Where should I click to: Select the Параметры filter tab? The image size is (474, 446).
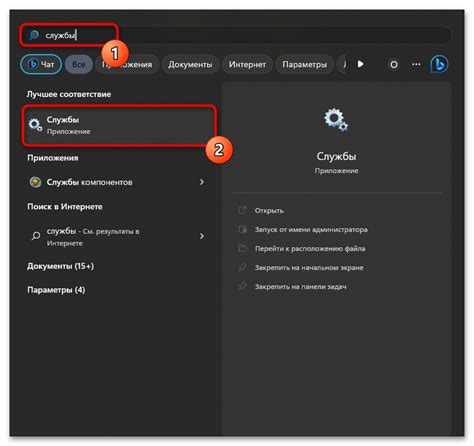[304, 64]
